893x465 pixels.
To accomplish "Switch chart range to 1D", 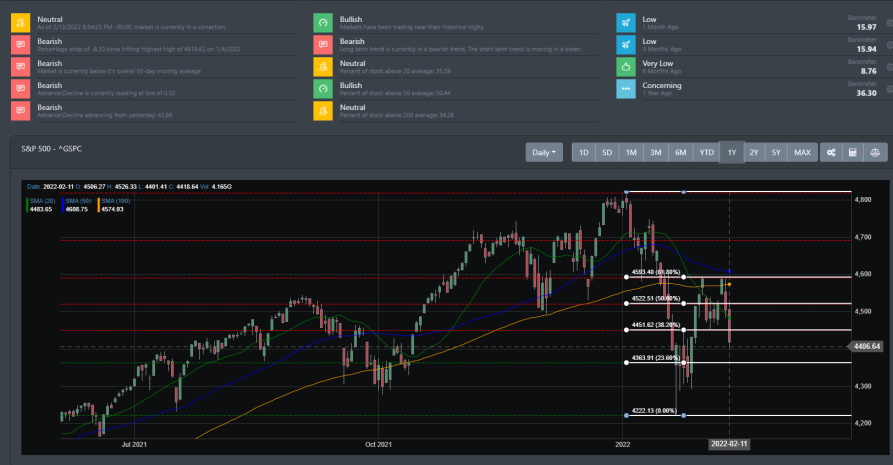I will (x=583, y=152).
